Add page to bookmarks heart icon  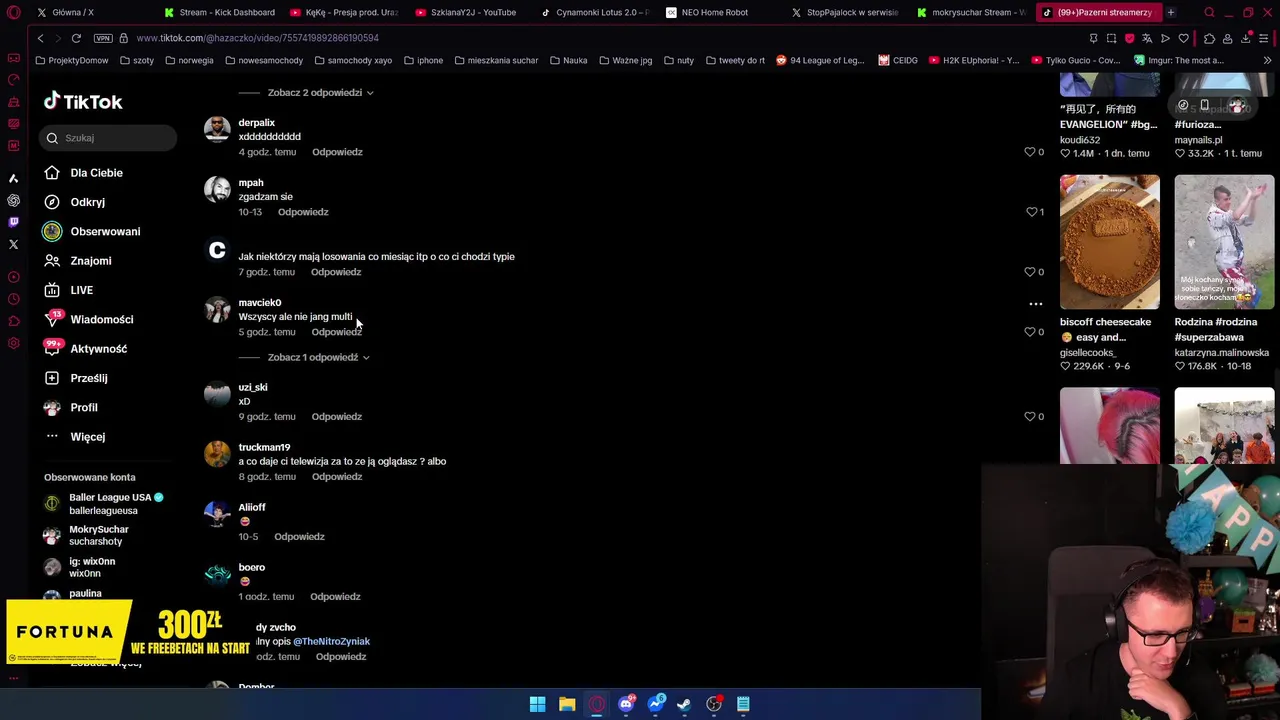click(1184, 38)
